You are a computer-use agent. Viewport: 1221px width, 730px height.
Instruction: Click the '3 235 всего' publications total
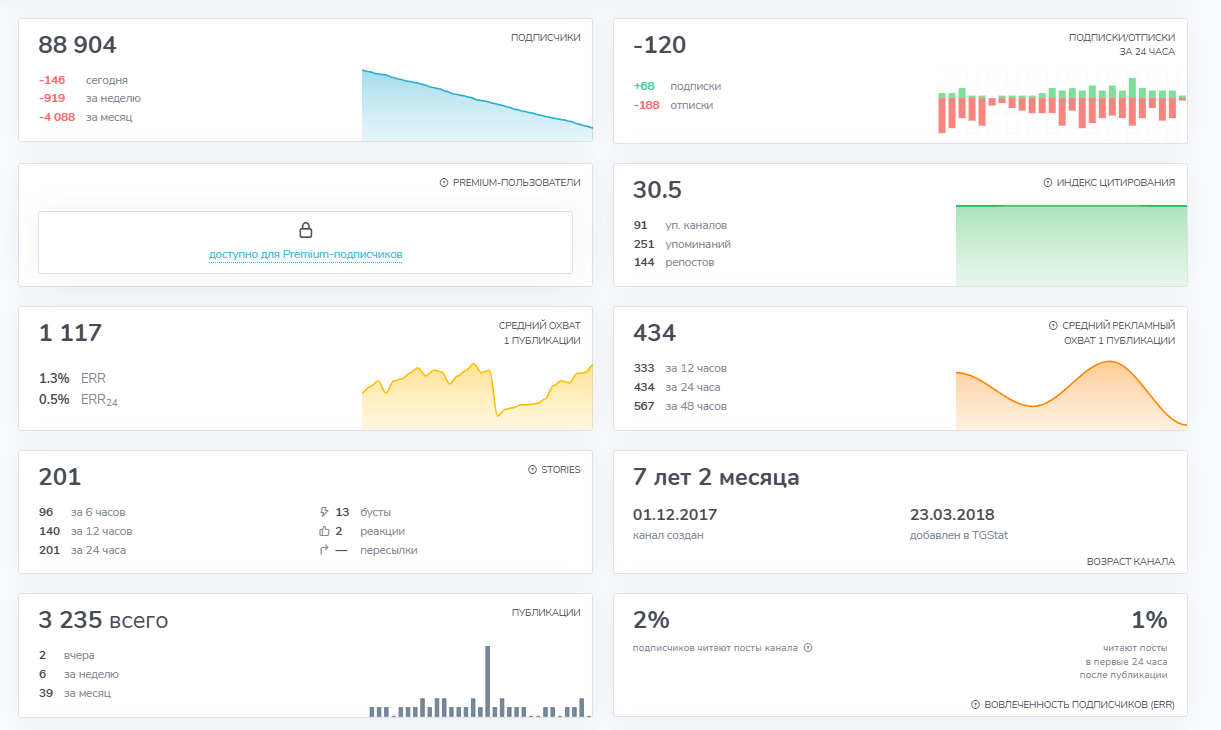103,620
